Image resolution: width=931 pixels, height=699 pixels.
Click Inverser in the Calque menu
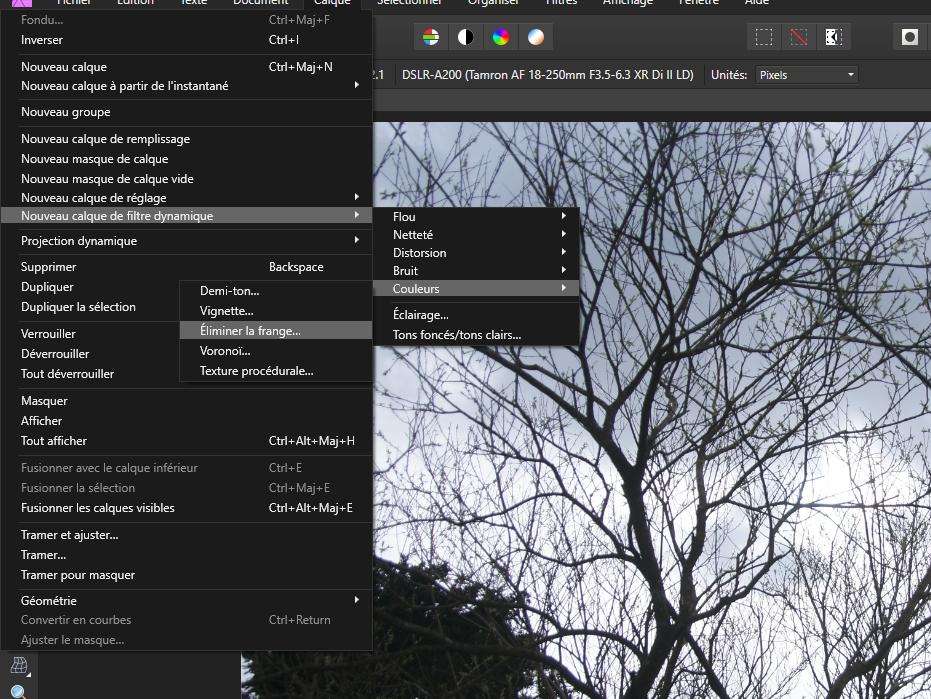pos(187,40)
